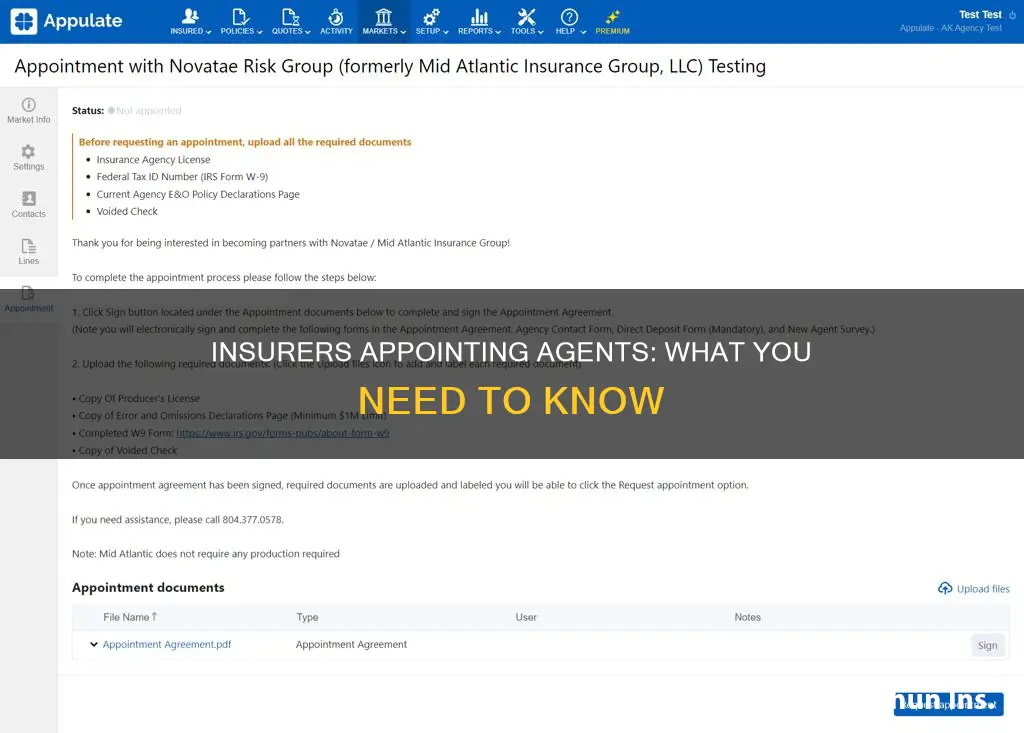Click the 'Appointment documents' heading
The height and width of the screenshot is (733, 1024).
click(148, 587)
